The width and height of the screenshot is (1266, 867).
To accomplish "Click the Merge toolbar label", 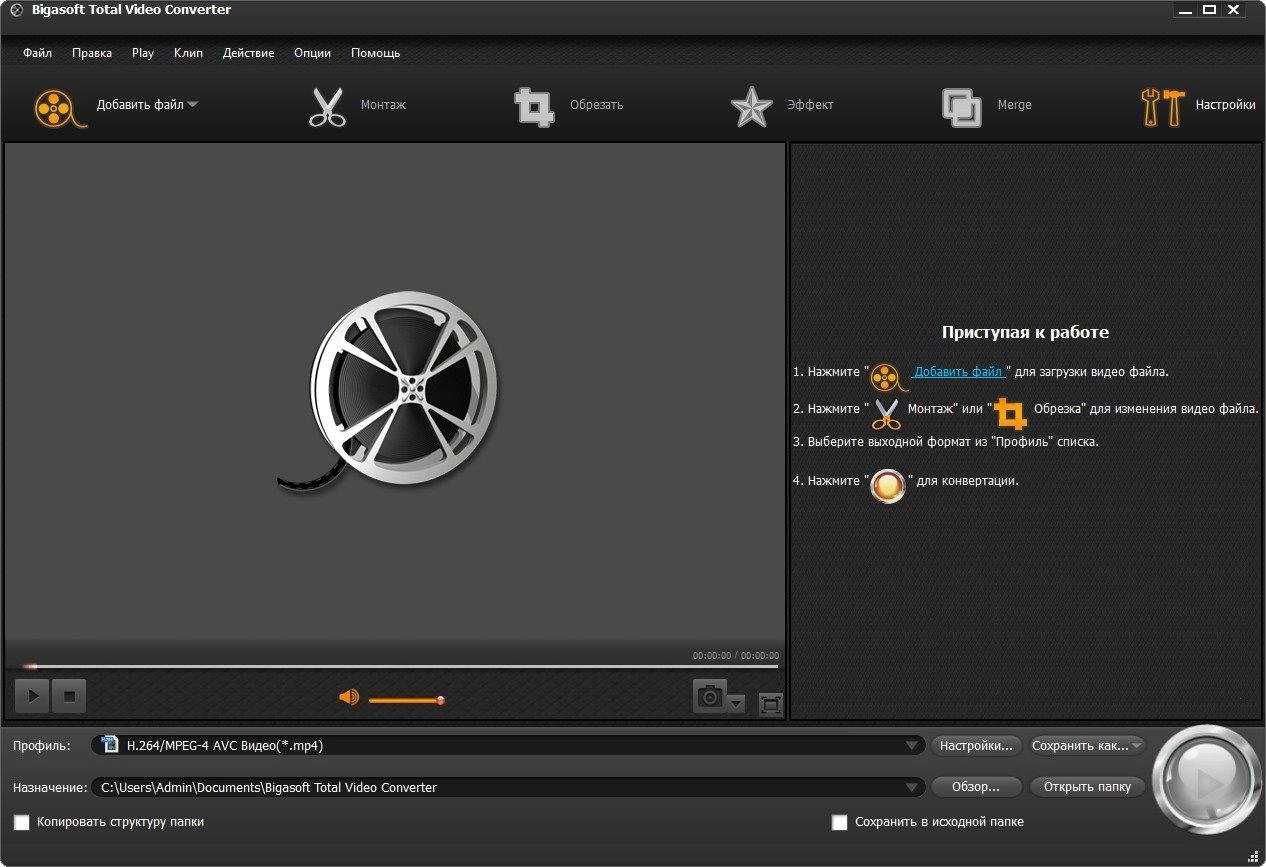I will coord(1014,105).
